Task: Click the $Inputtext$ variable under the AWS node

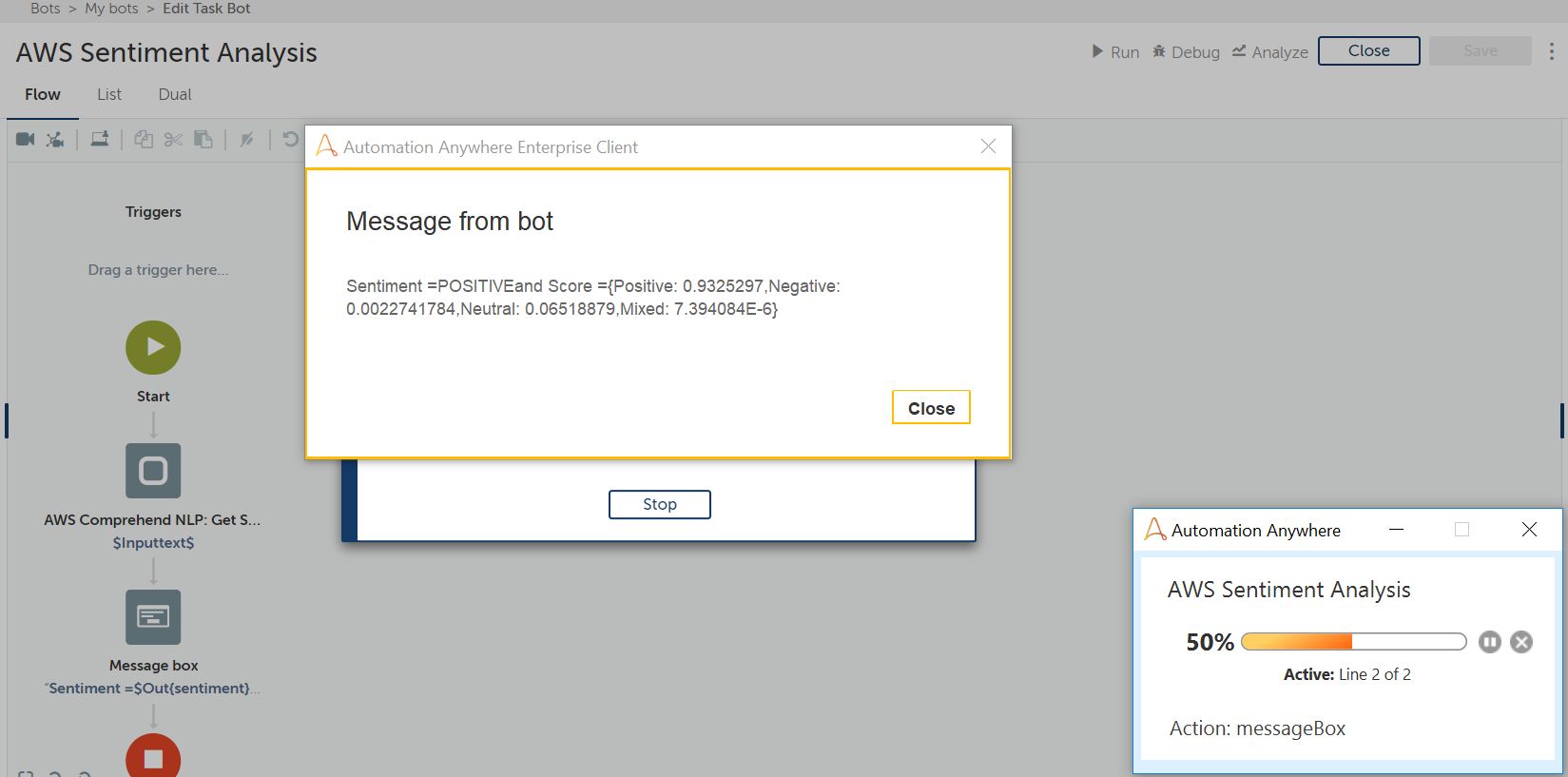Action: tap(153, 543)
